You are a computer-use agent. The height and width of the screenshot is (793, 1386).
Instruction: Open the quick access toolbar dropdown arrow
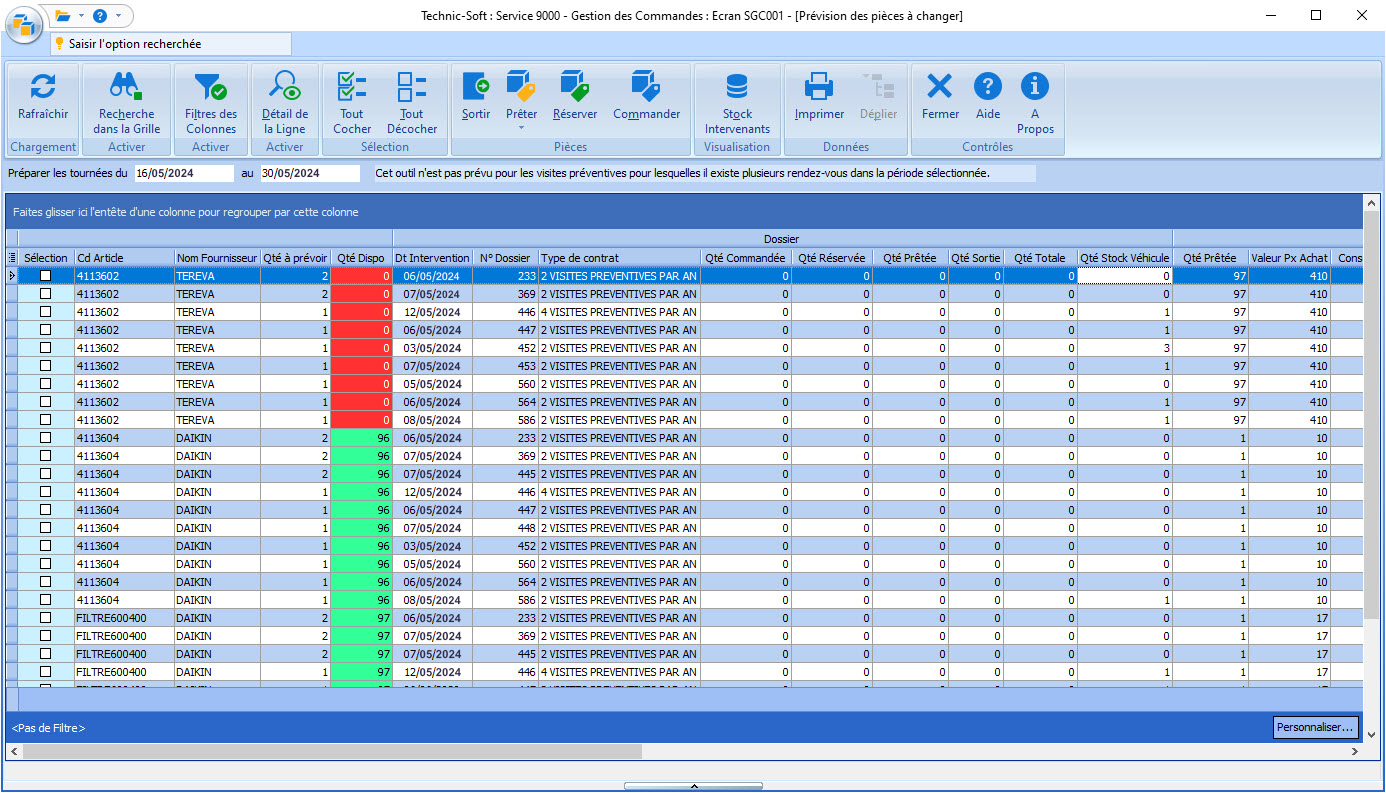[119, 16]
